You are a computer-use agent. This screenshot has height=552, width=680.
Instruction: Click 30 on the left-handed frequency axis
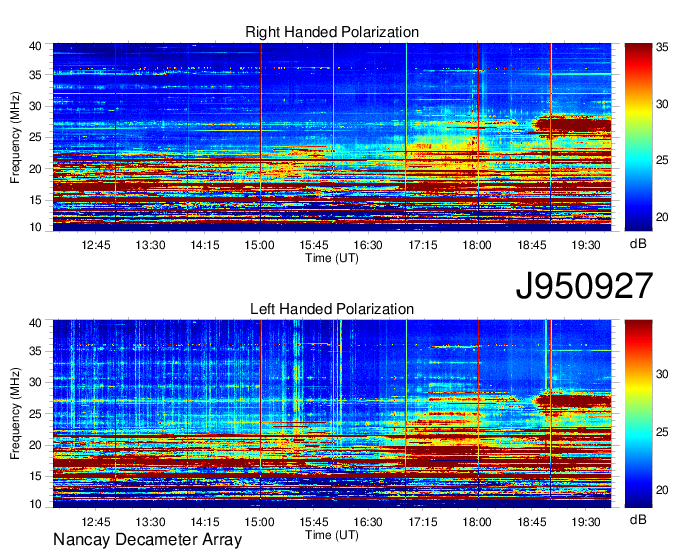(35, 382)
